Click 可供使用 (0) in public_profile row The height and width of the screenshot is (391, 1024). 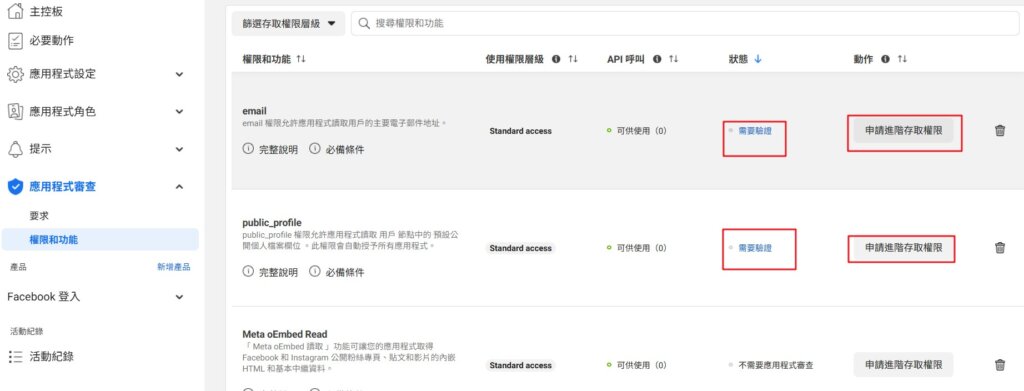[x=637, y=248]
